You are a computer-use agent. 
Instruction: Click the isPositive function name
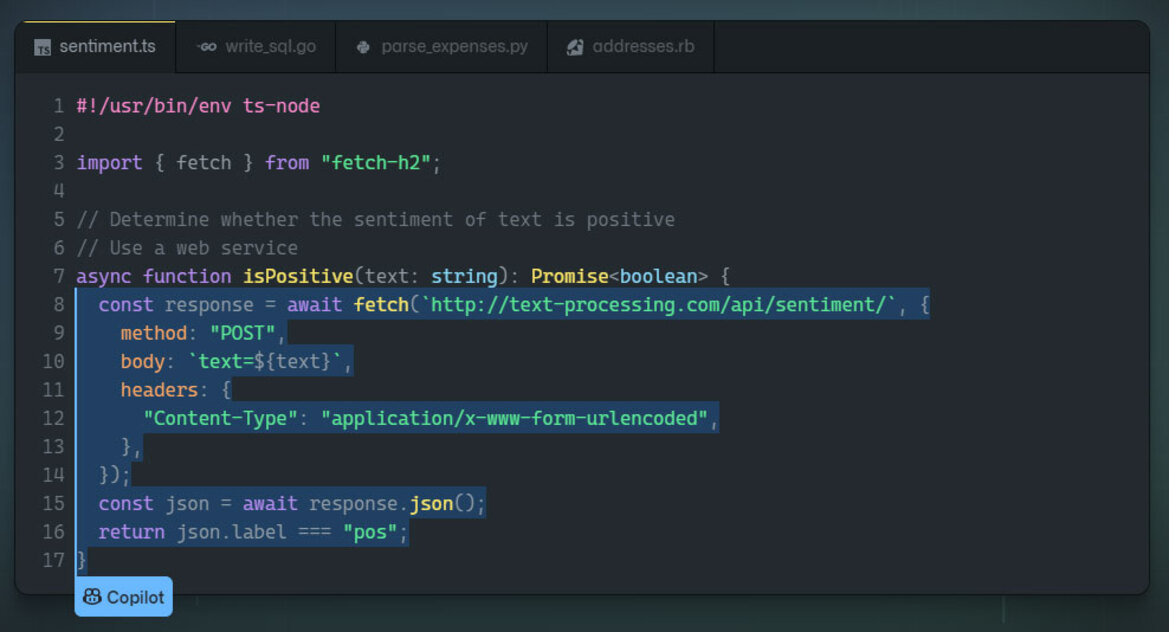297,276
